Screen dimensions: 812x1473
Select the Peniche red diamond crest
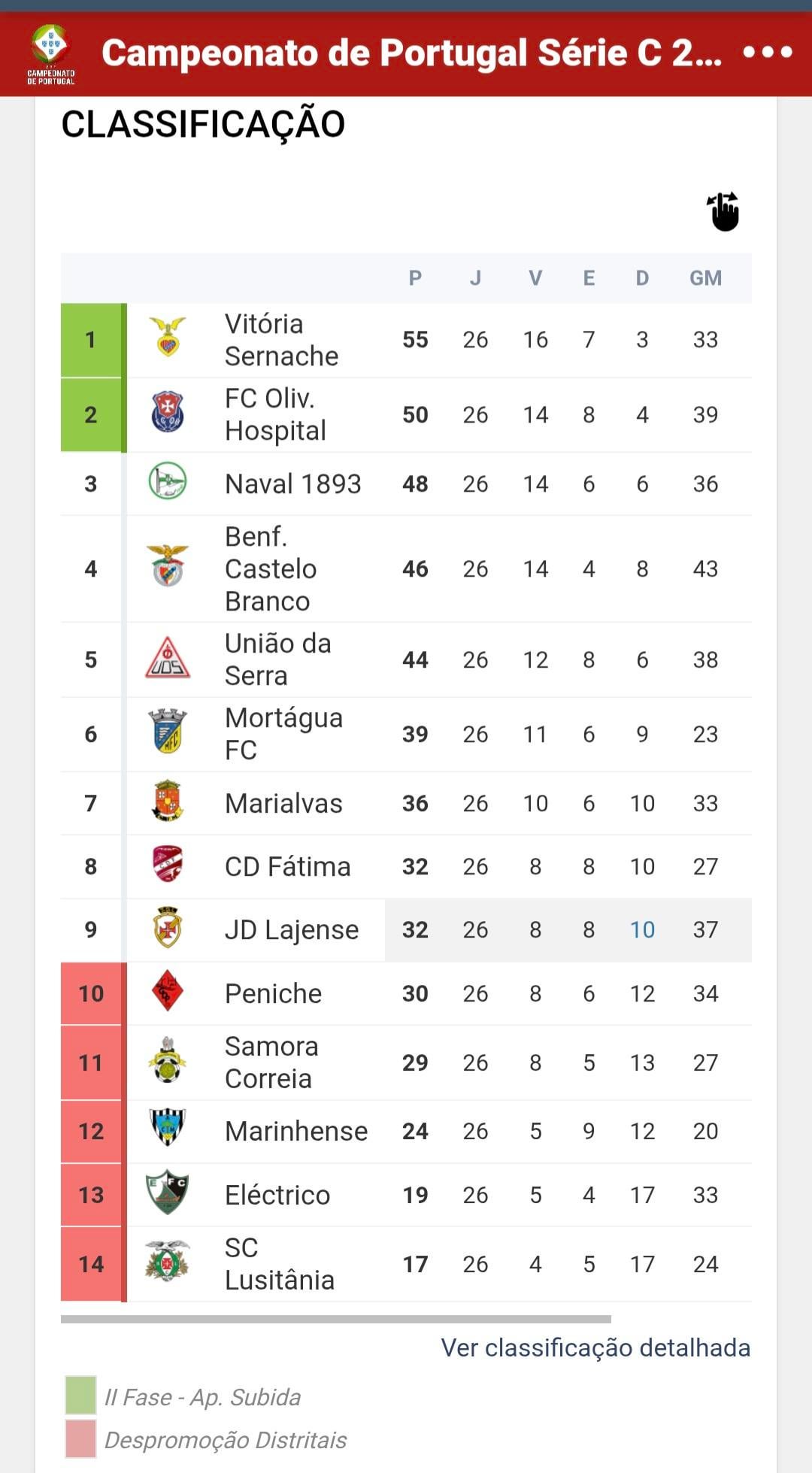[168, 991]
